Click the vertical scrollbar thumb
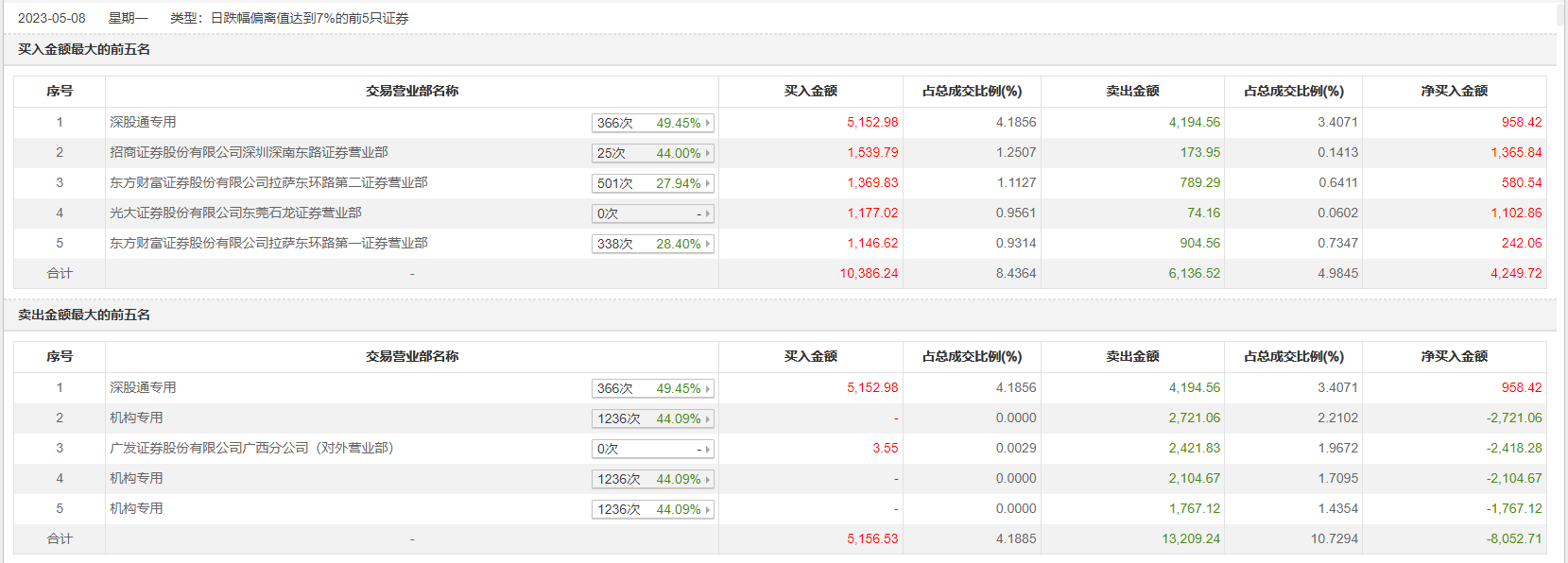Viewport: 1568px width, 563px height. tap(1561, 14)
